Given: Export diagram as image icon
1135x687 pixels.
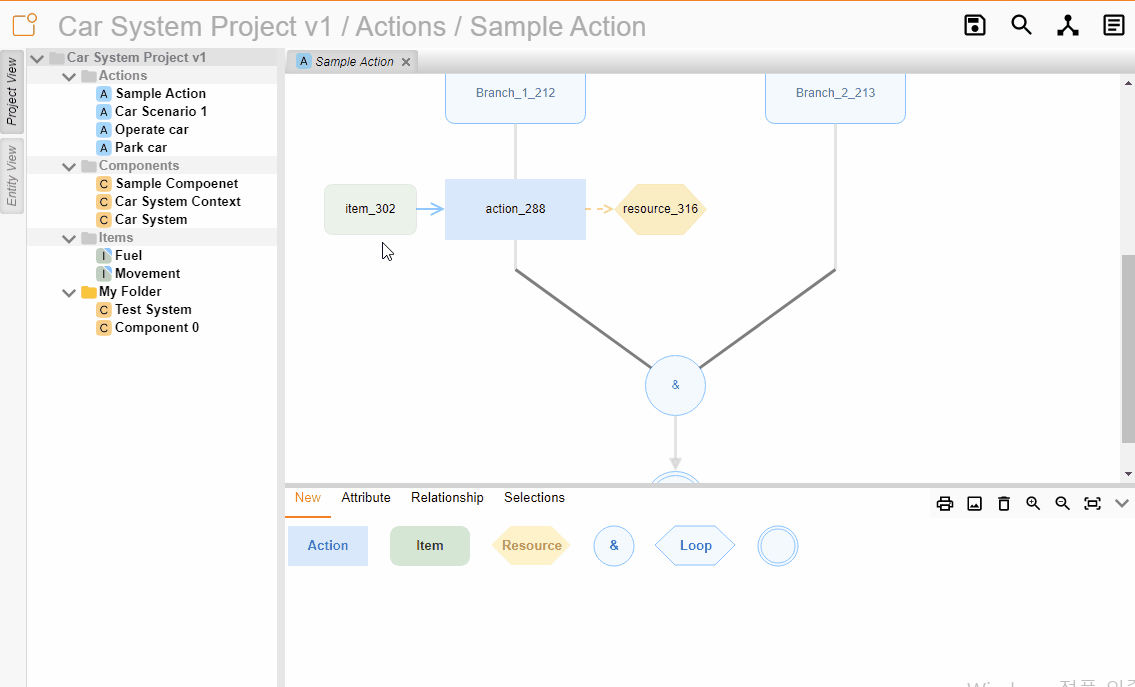Looking at the screenshot, I should pos(974,503).
